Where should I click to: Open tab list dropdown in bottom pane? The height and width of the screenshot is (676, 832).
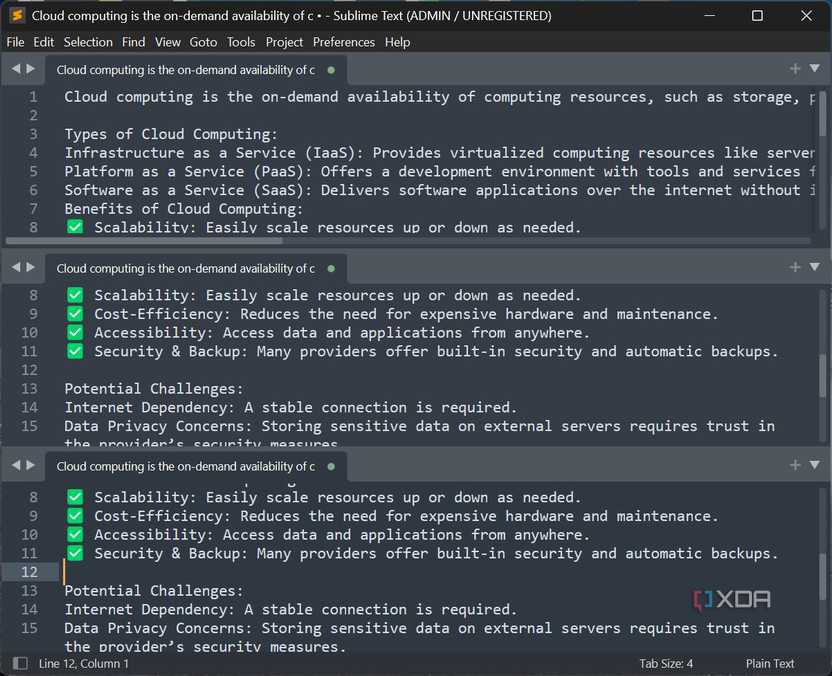tap(814, 465)
